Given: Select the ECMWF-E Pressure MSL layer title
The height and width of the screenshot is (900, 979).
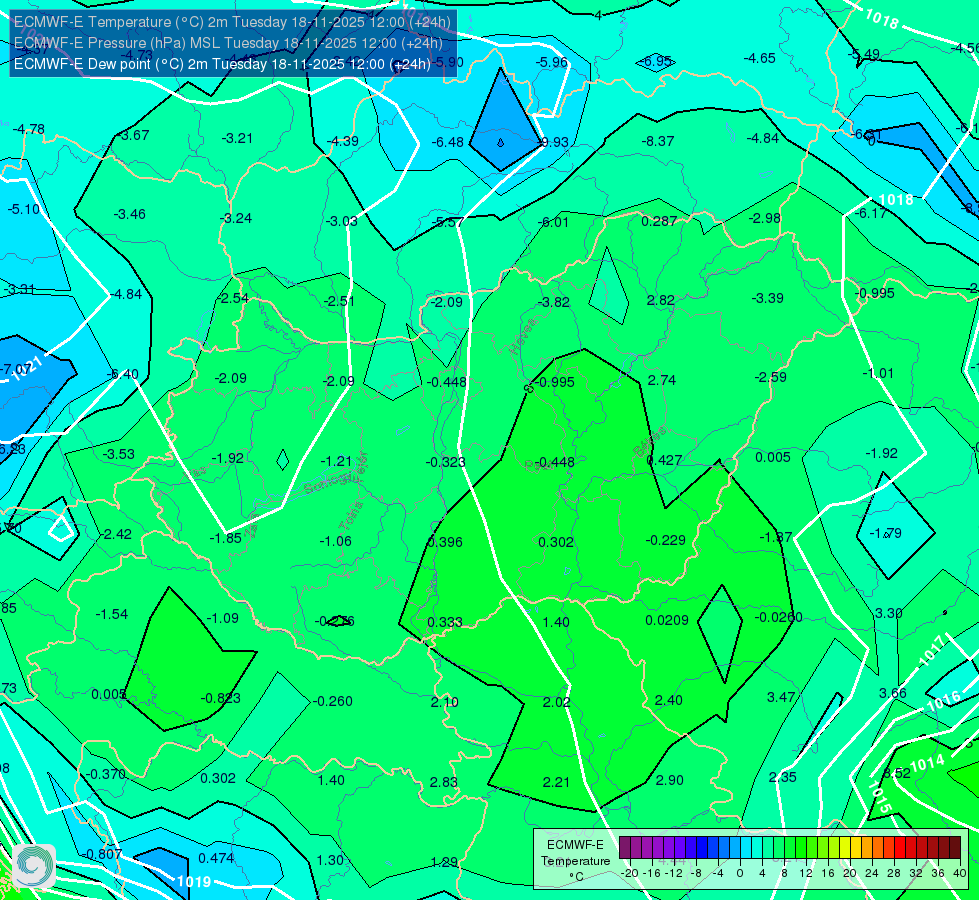Looking at the screenshot, I should pos(228,43).
